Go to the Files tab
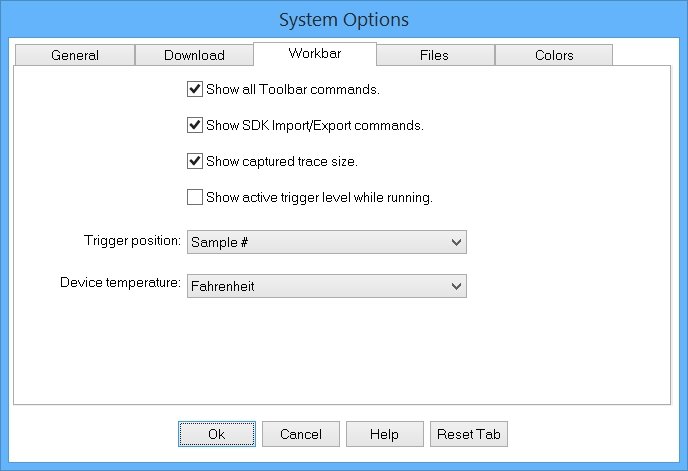688x471 pixels. [434, 55]
